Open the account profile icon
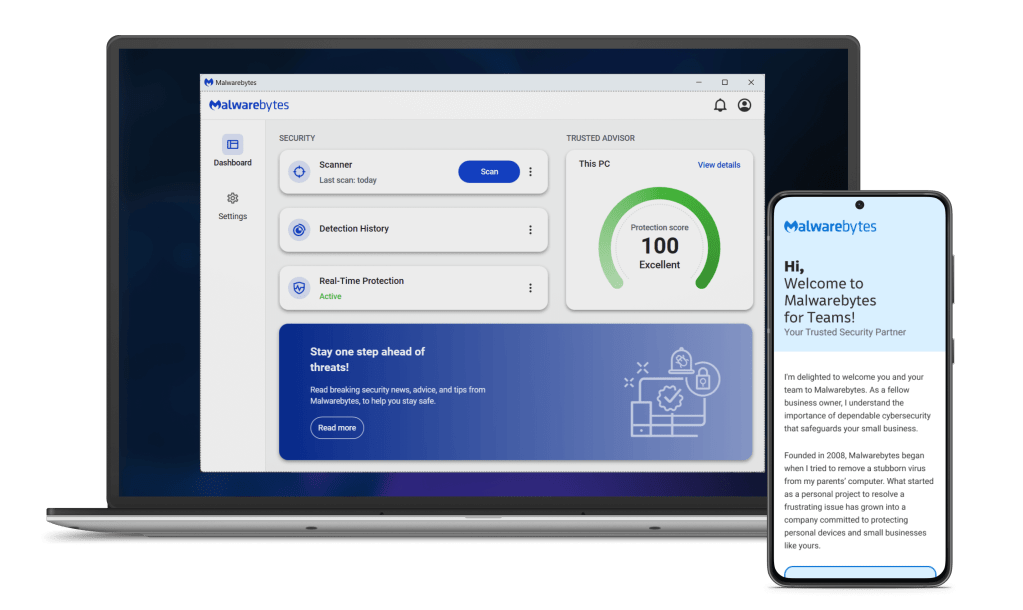This screenshot has width=1023, height=610. point(744,104)
